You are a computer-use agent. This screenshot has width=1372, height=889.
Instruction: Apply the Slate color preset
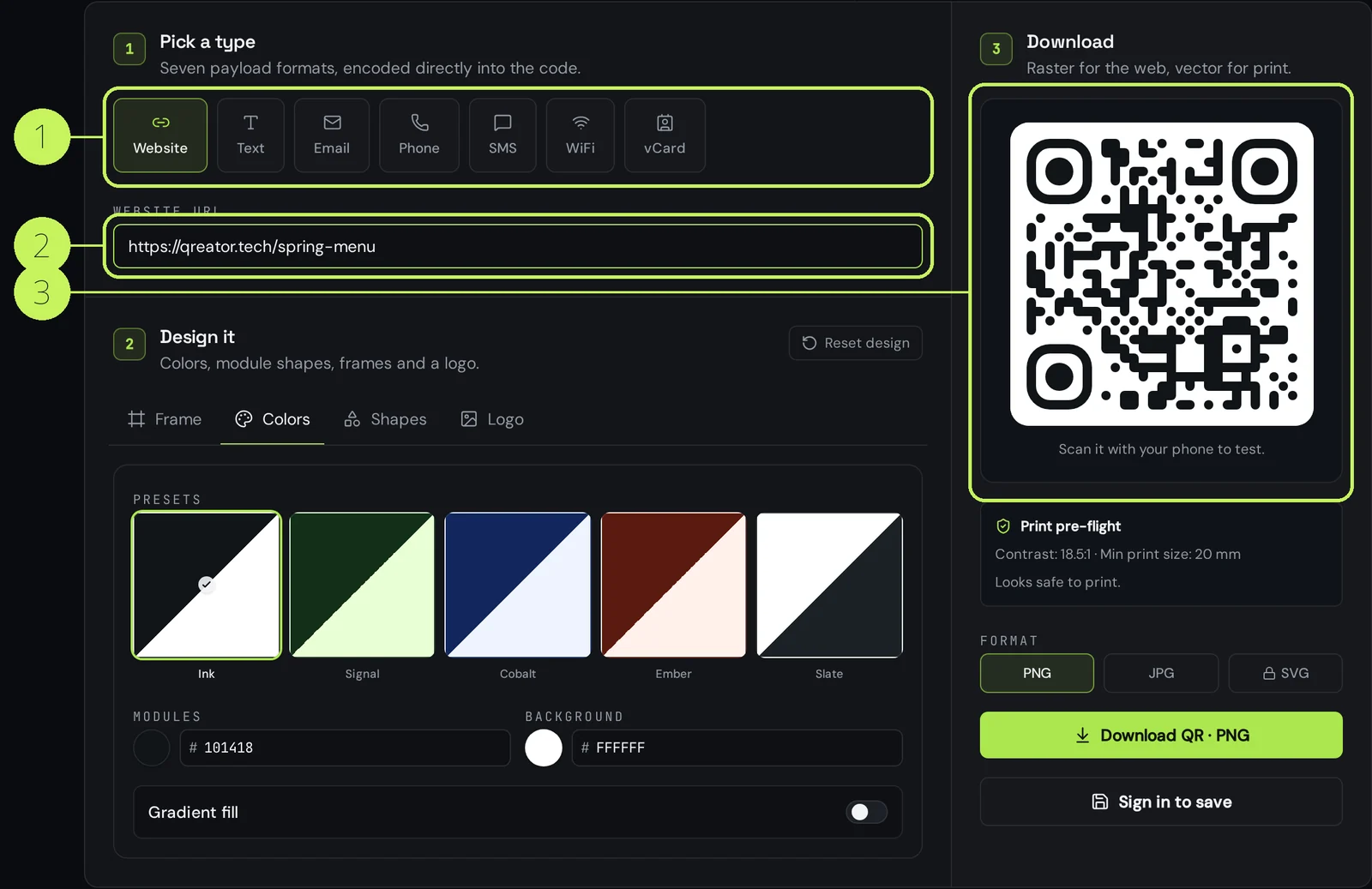829,586
